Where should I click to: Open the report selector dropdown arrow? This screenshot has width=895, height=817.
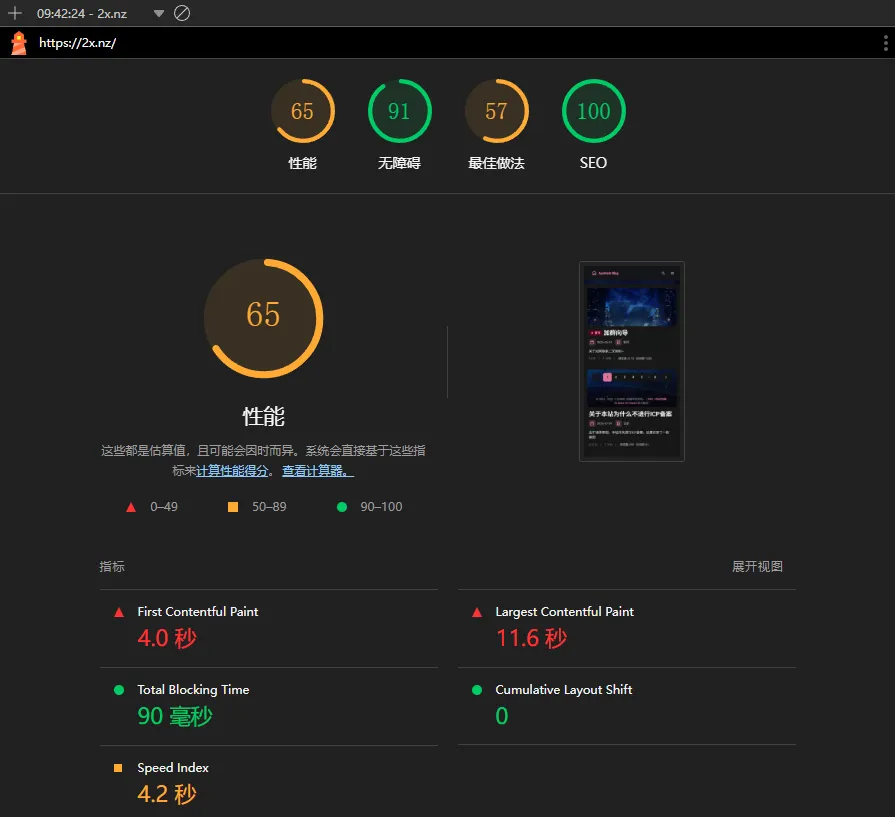pyautogui.click(x=159, y=14)
